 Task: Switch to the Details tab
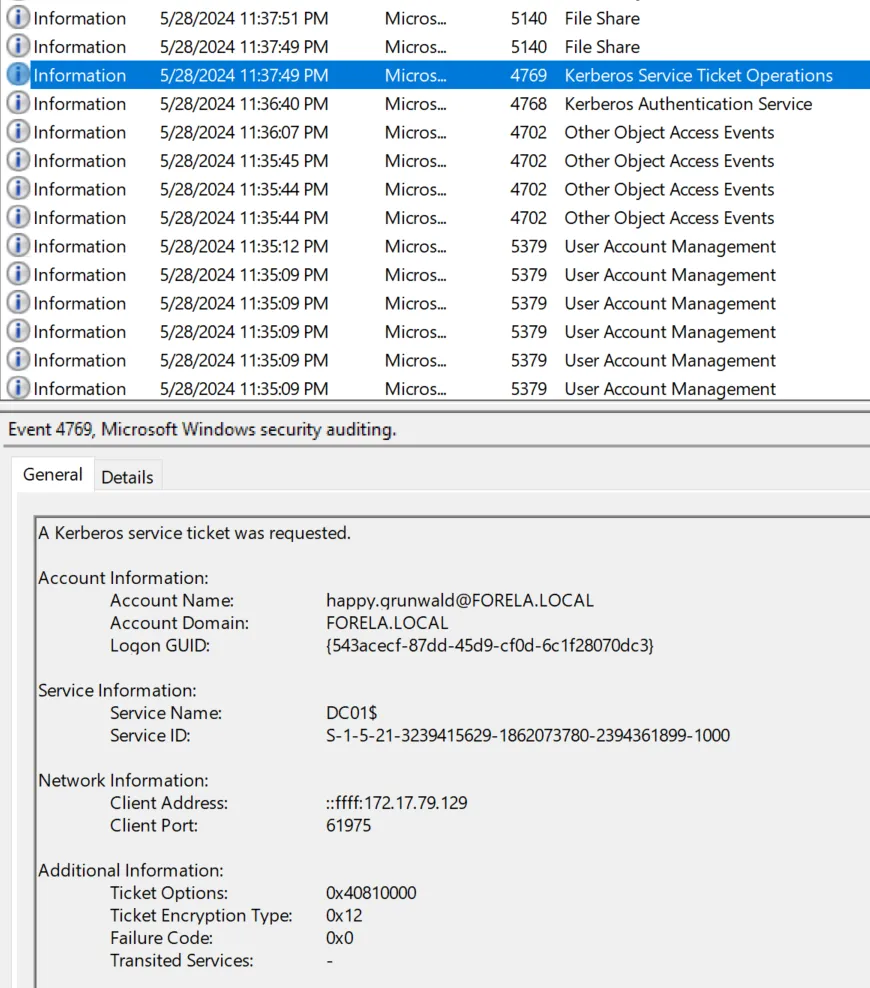[127, 477]
